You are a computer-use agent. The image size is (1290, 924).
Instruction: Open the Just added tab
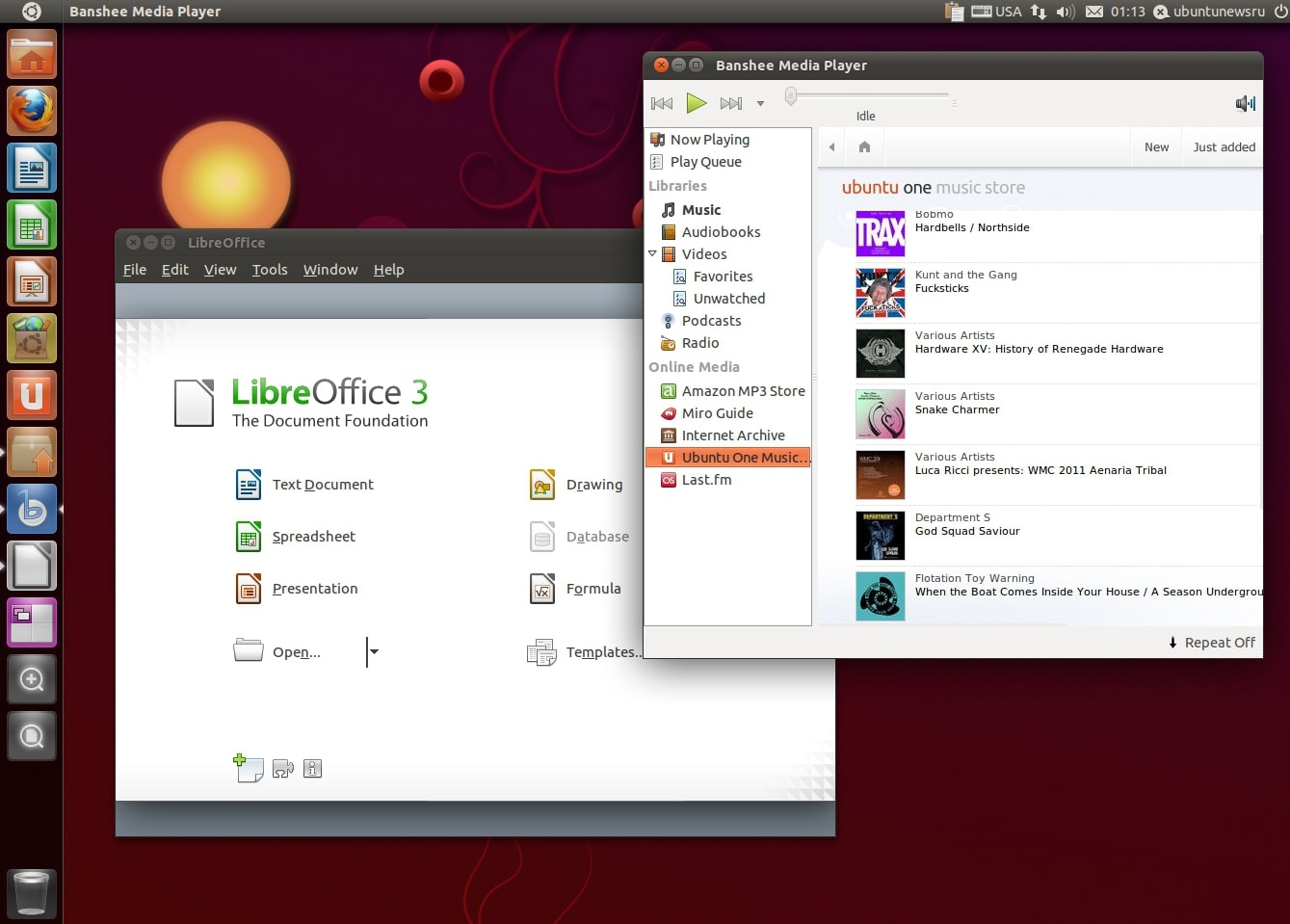[x=1224, y=147]
